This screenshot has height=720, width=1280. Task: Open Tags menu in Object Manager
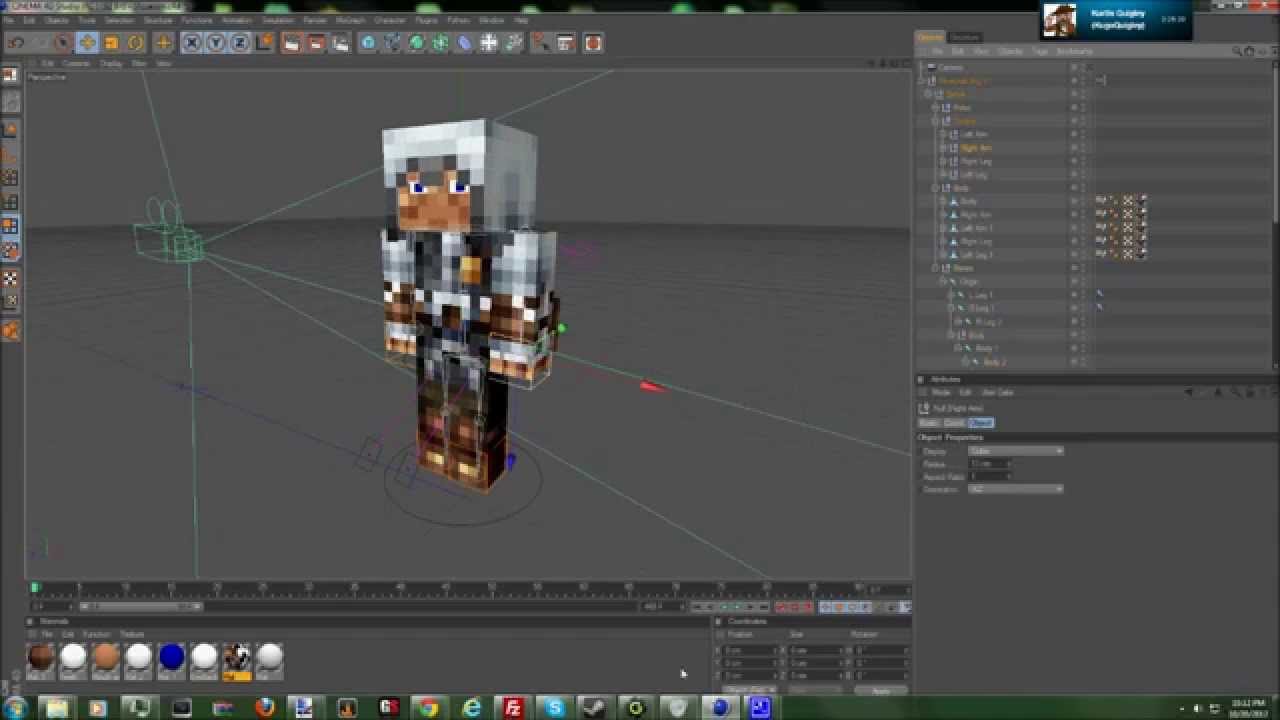[x=1039, y=51]
